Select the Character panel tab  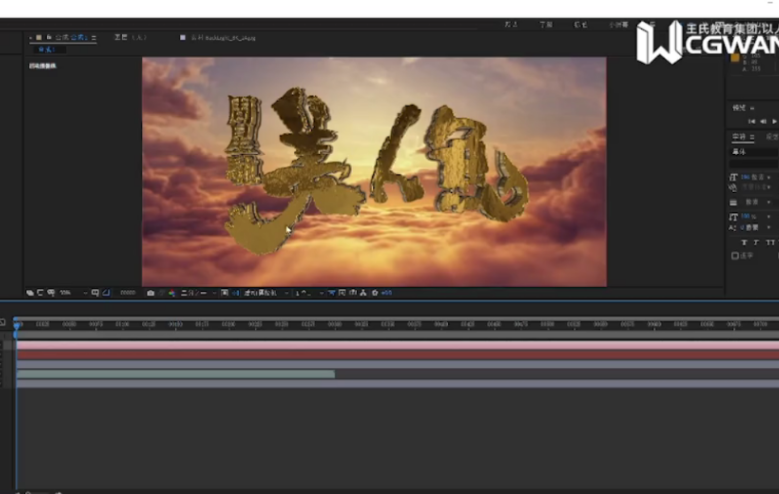click(737, 137)
